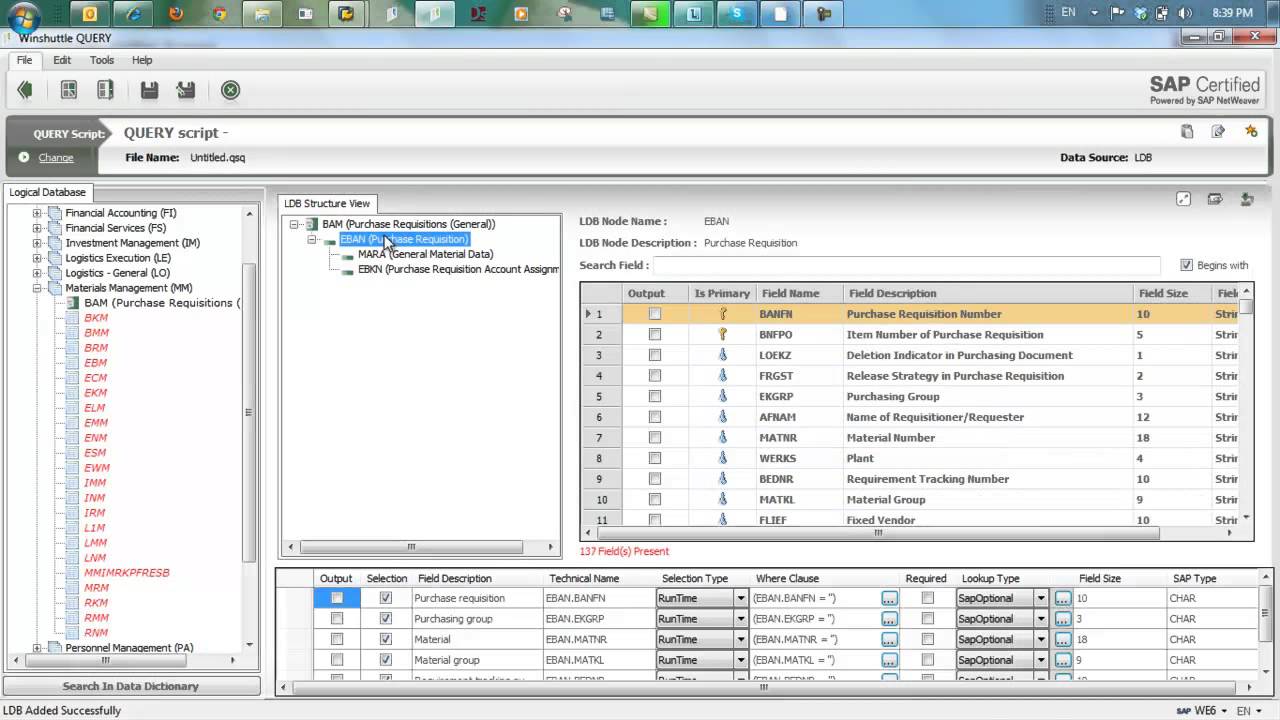This screenshot has height=720, width=1280.
Task: Select the EKGRP Purchasing Group row
Action: coord(910,397)
